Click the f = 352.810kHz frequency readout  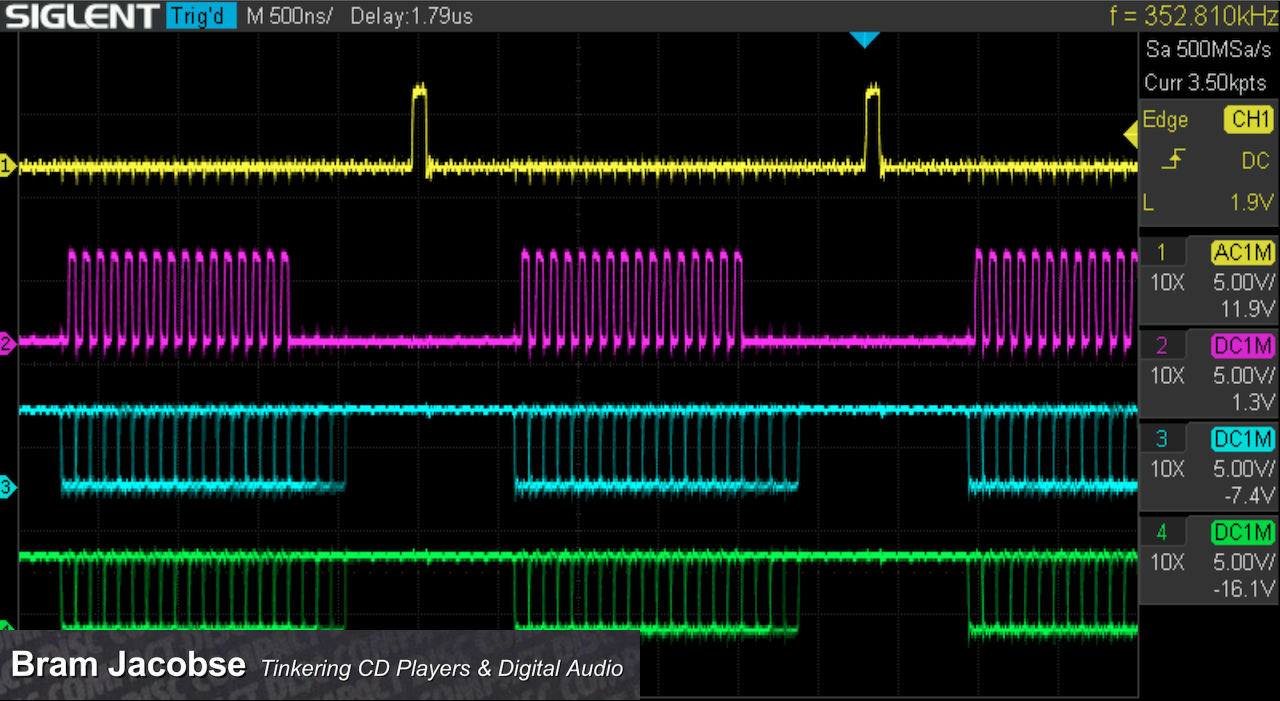(x=1189, y=16)
